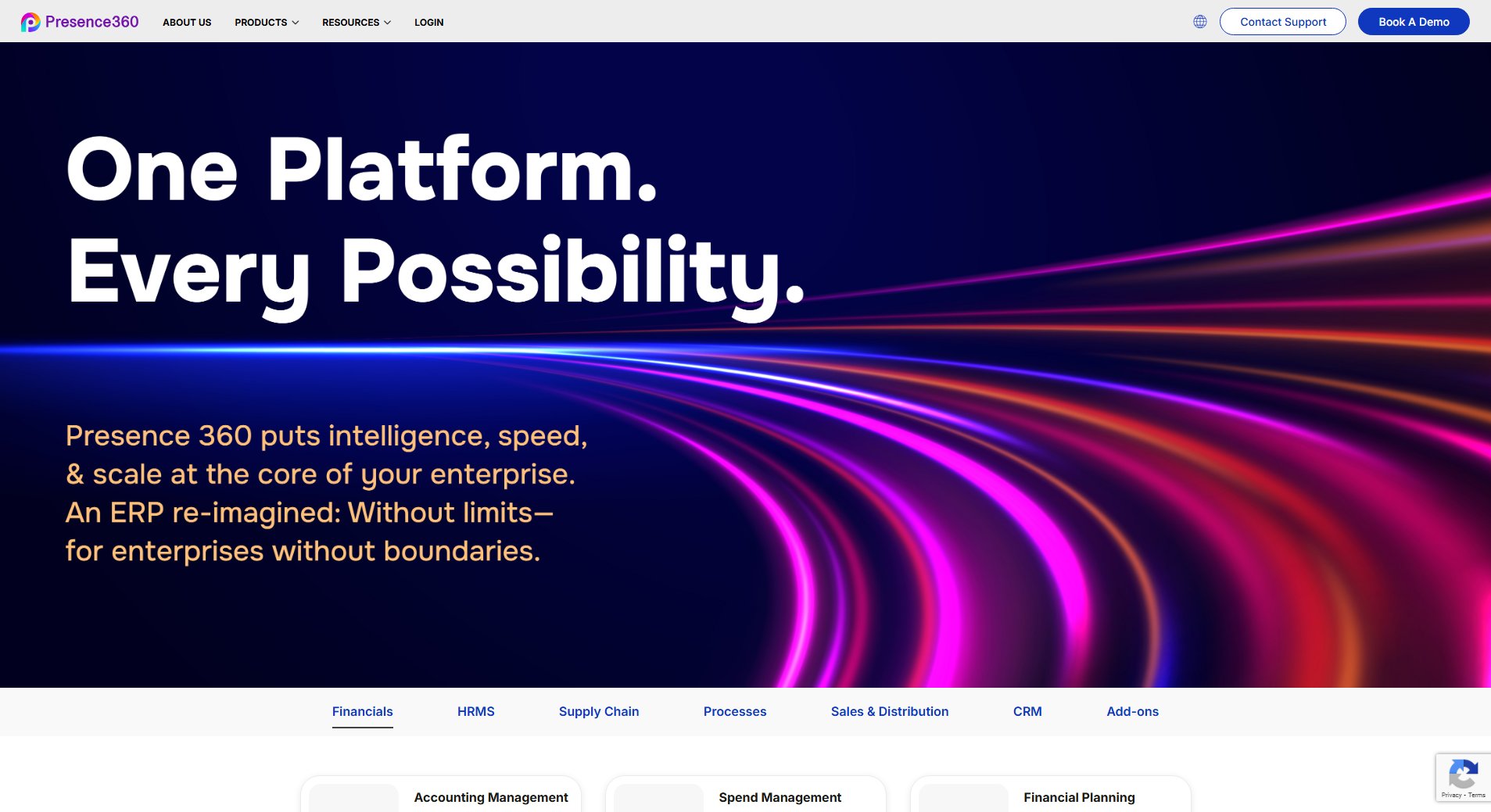Open the Accounting Management card
The height and width of the screenshot is (812, 1491).
point(490,797)
